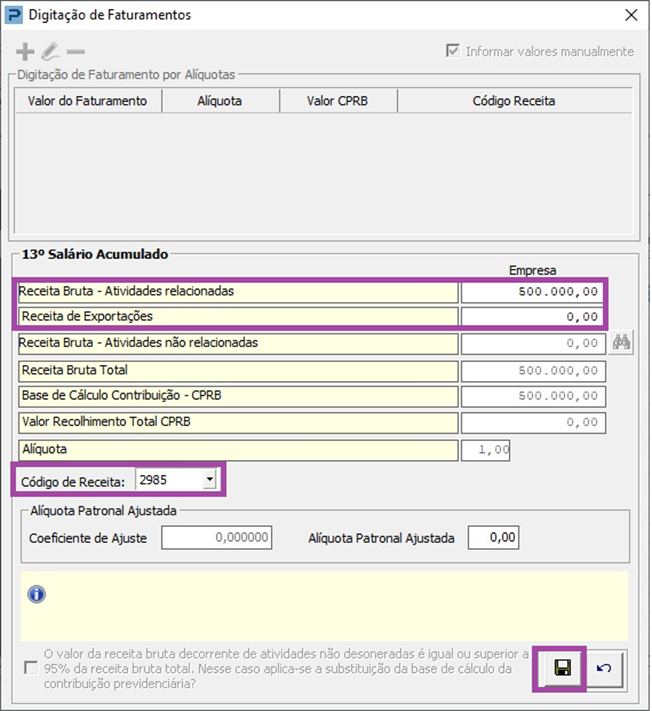Click the Valor CPRB column header
The width and height of the screenshot is (652, 711).
tap(338, 101)
